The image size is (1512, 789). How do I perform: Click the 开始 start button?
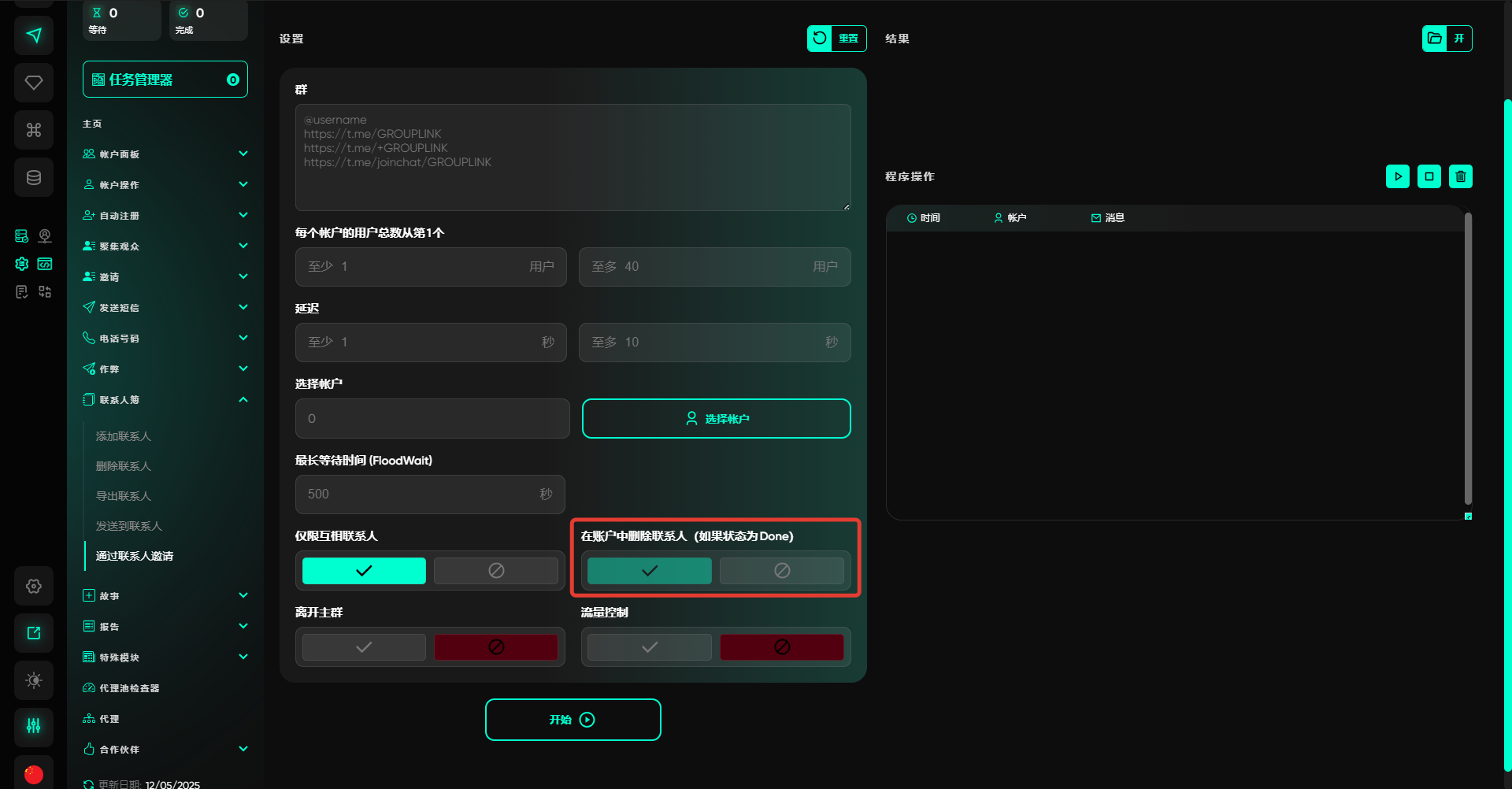(x=573, y=720)
